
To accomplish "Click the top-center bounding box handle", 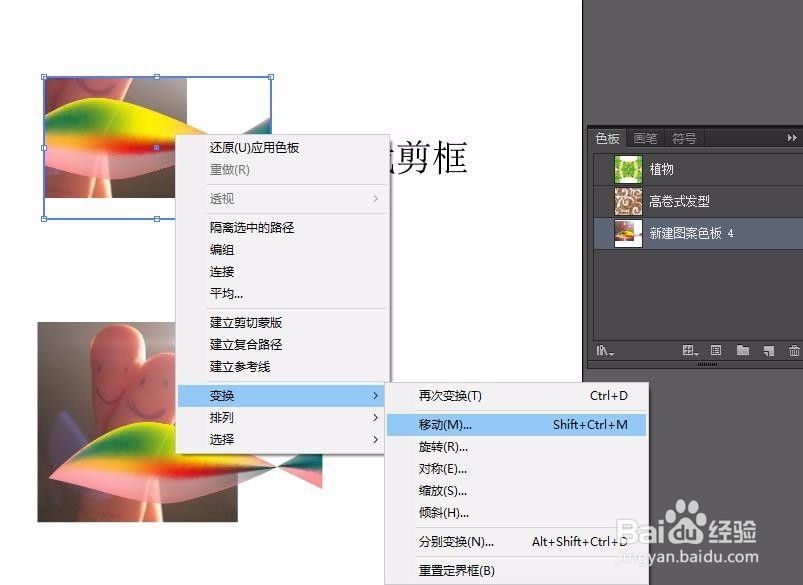I will tap(157, 77).
